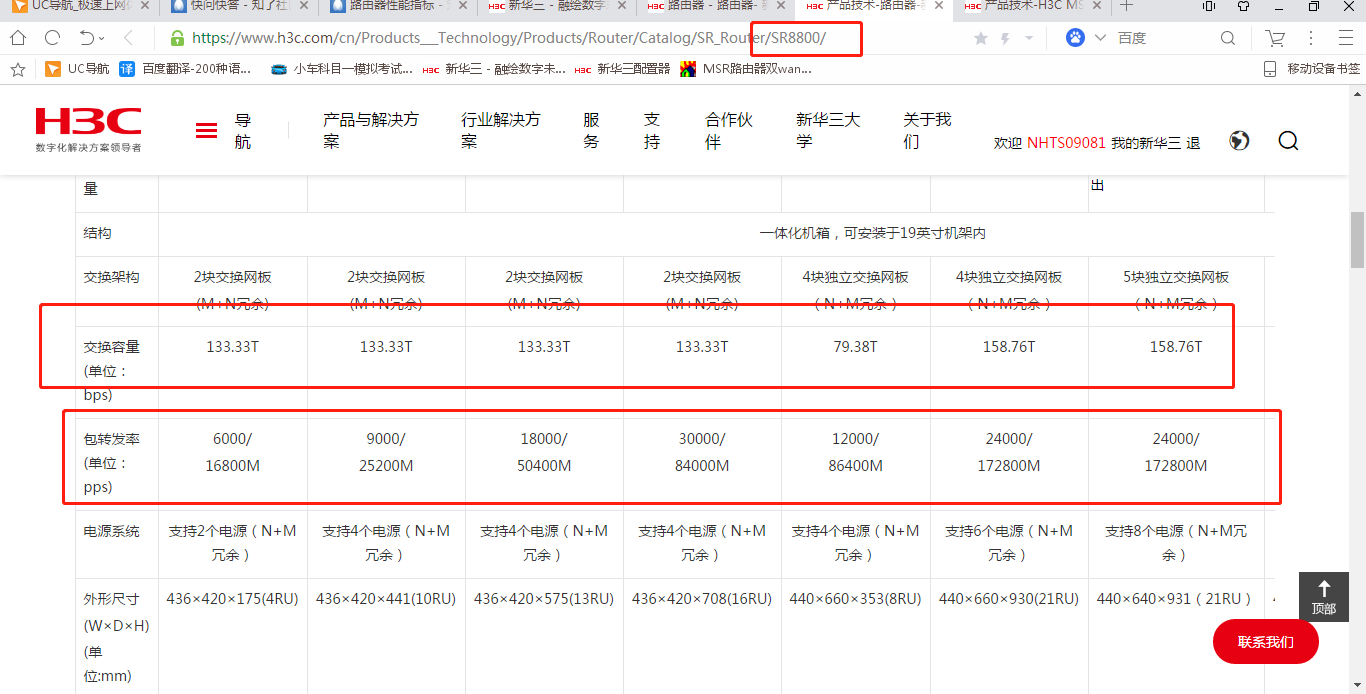Go to the browser home page icon

coord(18,38)
